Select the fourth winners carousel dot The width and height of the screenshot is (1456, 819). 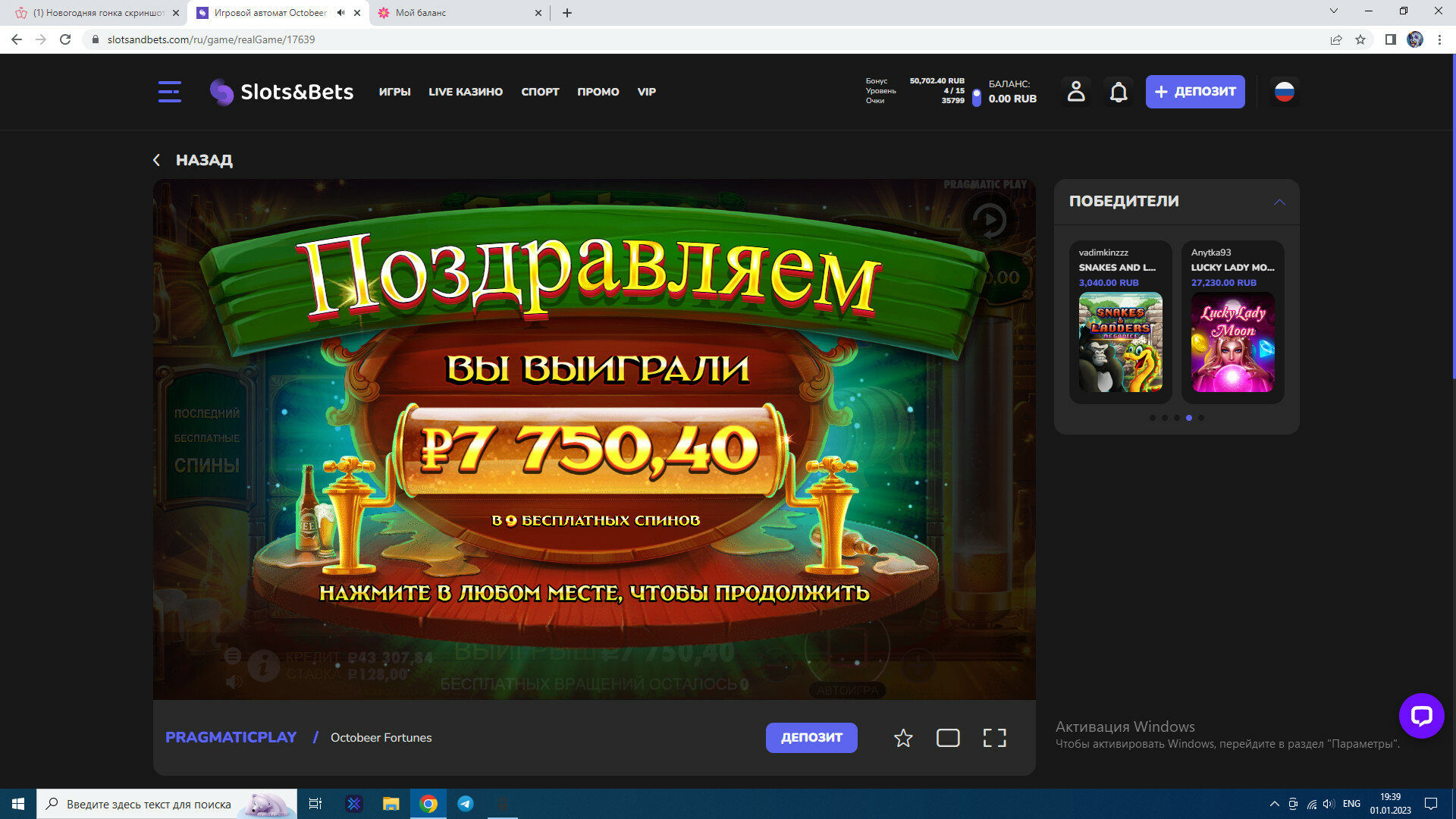click(x=1188, y=418)
